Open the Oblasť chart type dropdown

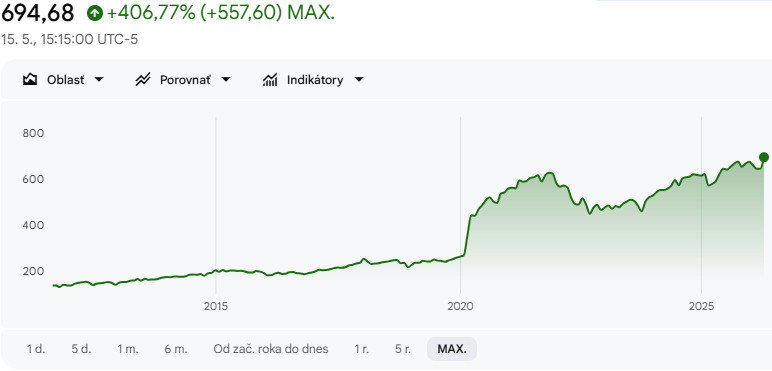point(64,80)
